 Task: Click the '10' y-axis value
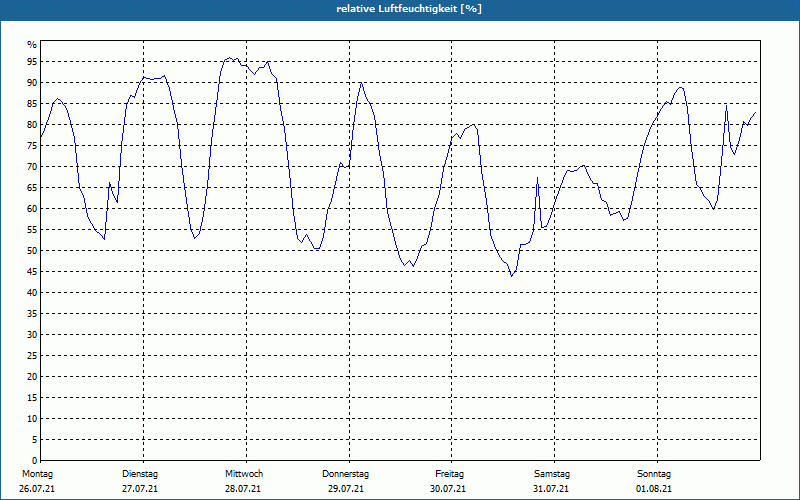[32, 419]
